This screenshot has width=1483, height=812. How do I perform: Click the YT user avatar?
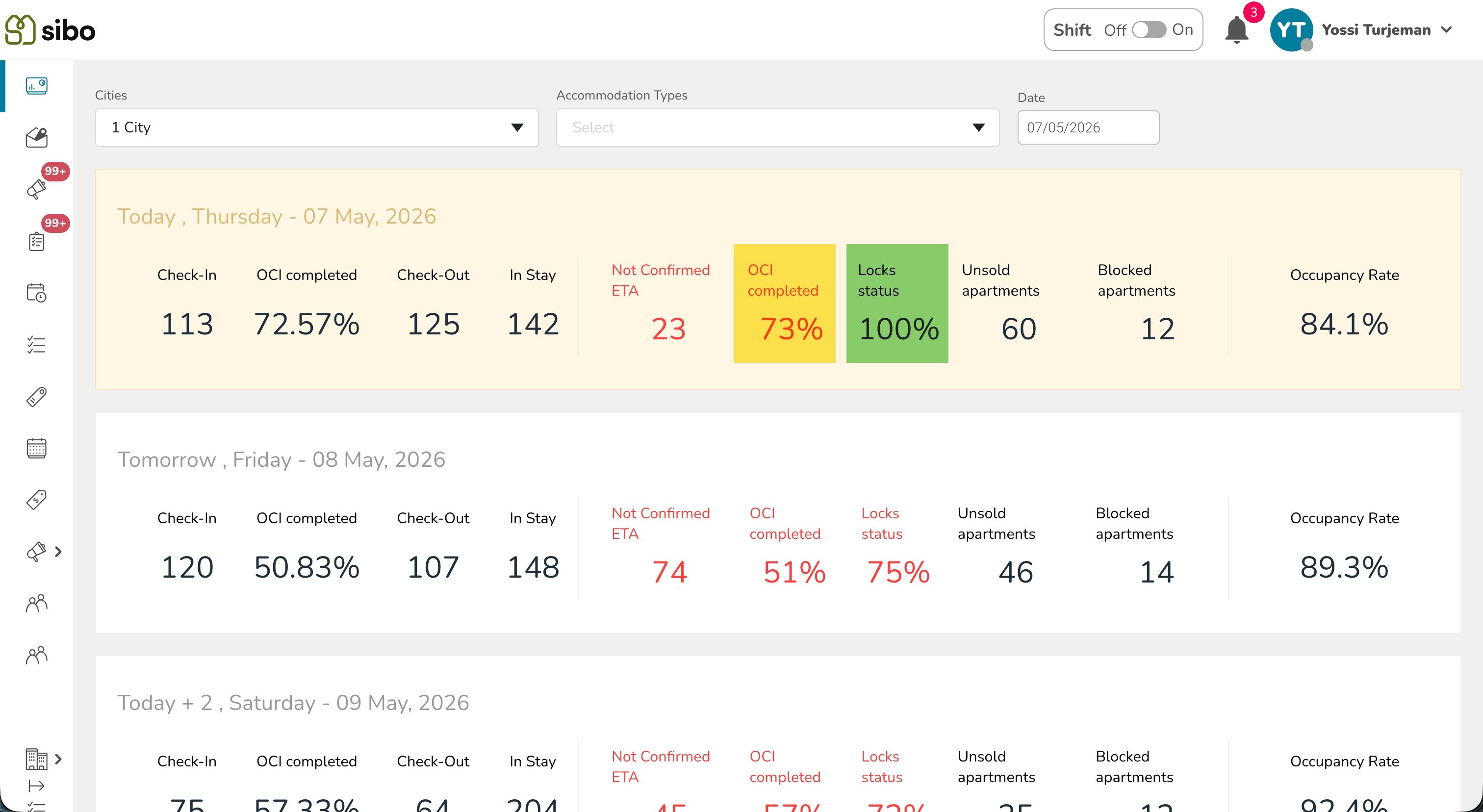point(1291,29)
